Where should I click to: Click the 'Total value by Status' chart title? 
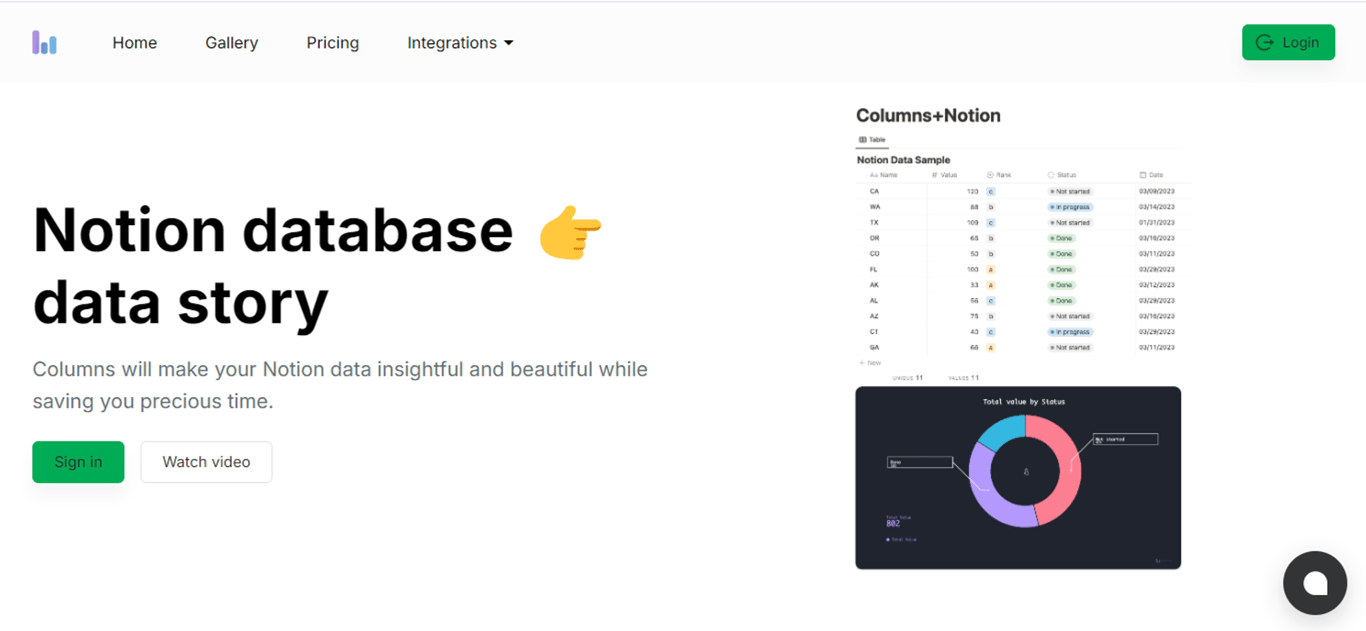click(1024, 401)
